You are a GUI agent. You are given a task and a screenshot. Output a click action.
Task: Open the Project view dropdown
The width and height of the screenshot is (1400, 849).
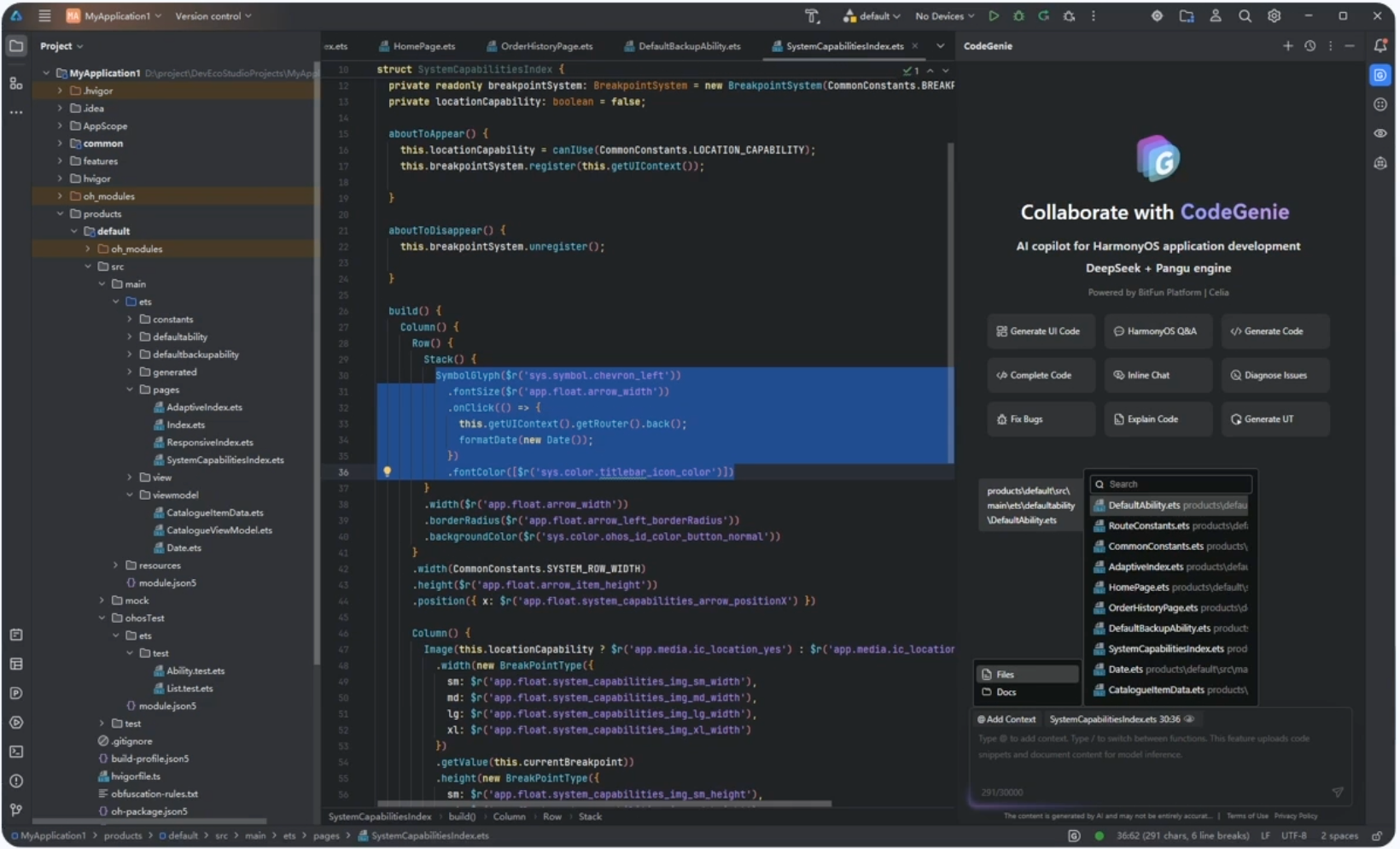point(61,46)
